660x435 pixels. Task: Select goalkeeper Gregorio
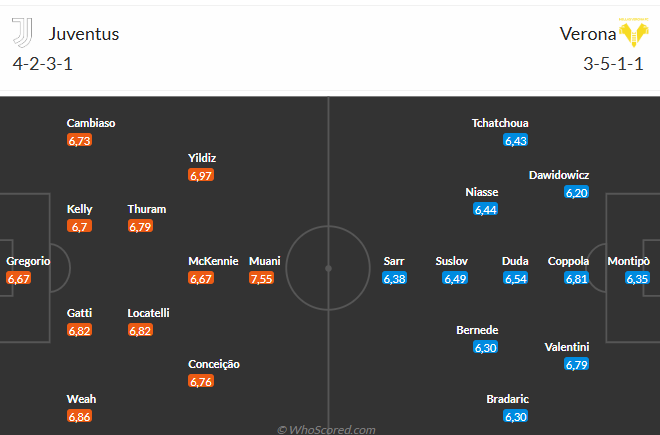(28, 261)
